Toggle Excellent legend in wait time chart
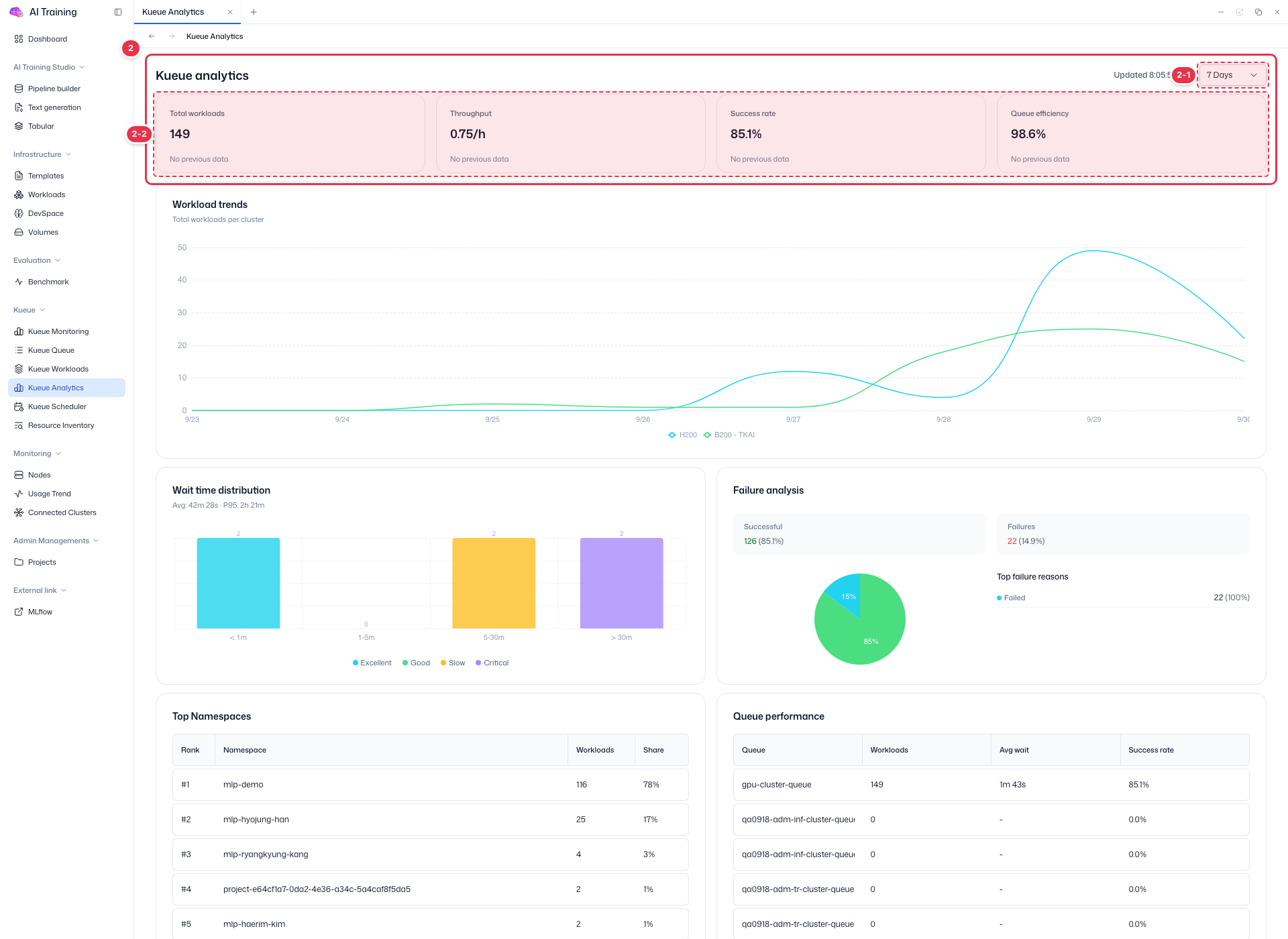This screenshot has width=1288, height=939. tap(372, 663)
